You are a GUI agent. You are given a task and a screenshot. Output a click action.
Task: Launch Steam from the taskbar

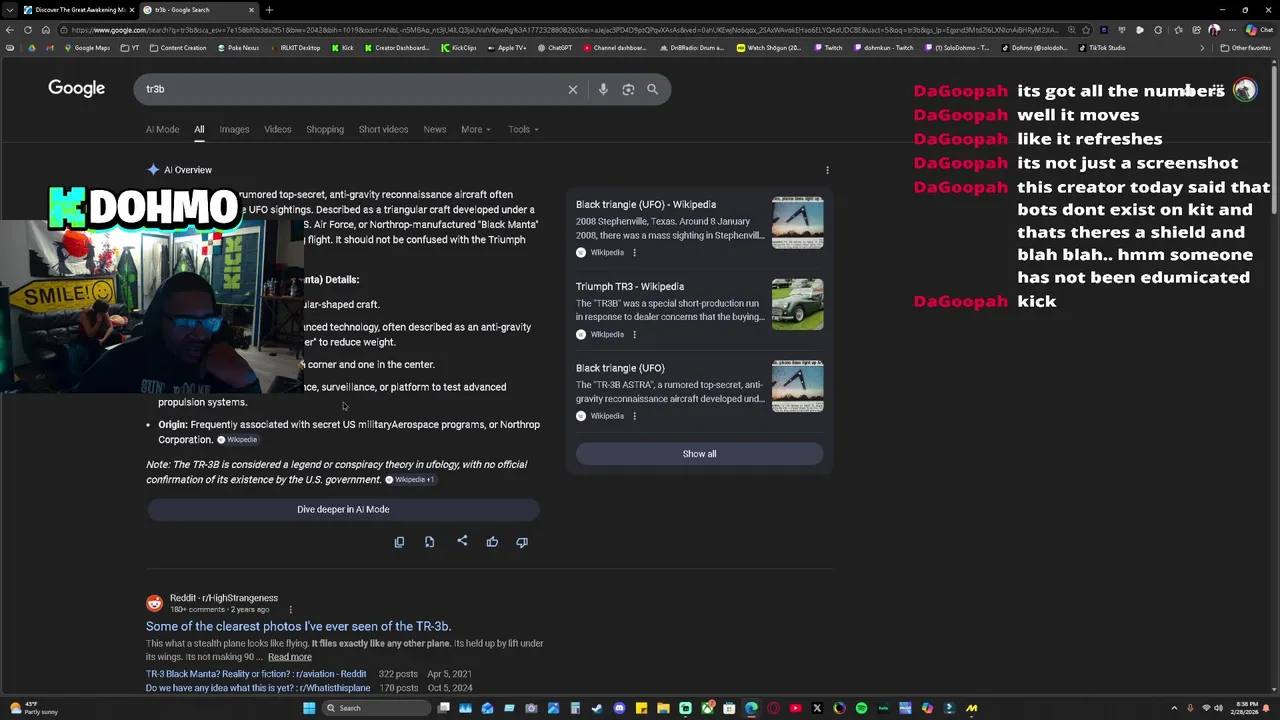(597, 708)
